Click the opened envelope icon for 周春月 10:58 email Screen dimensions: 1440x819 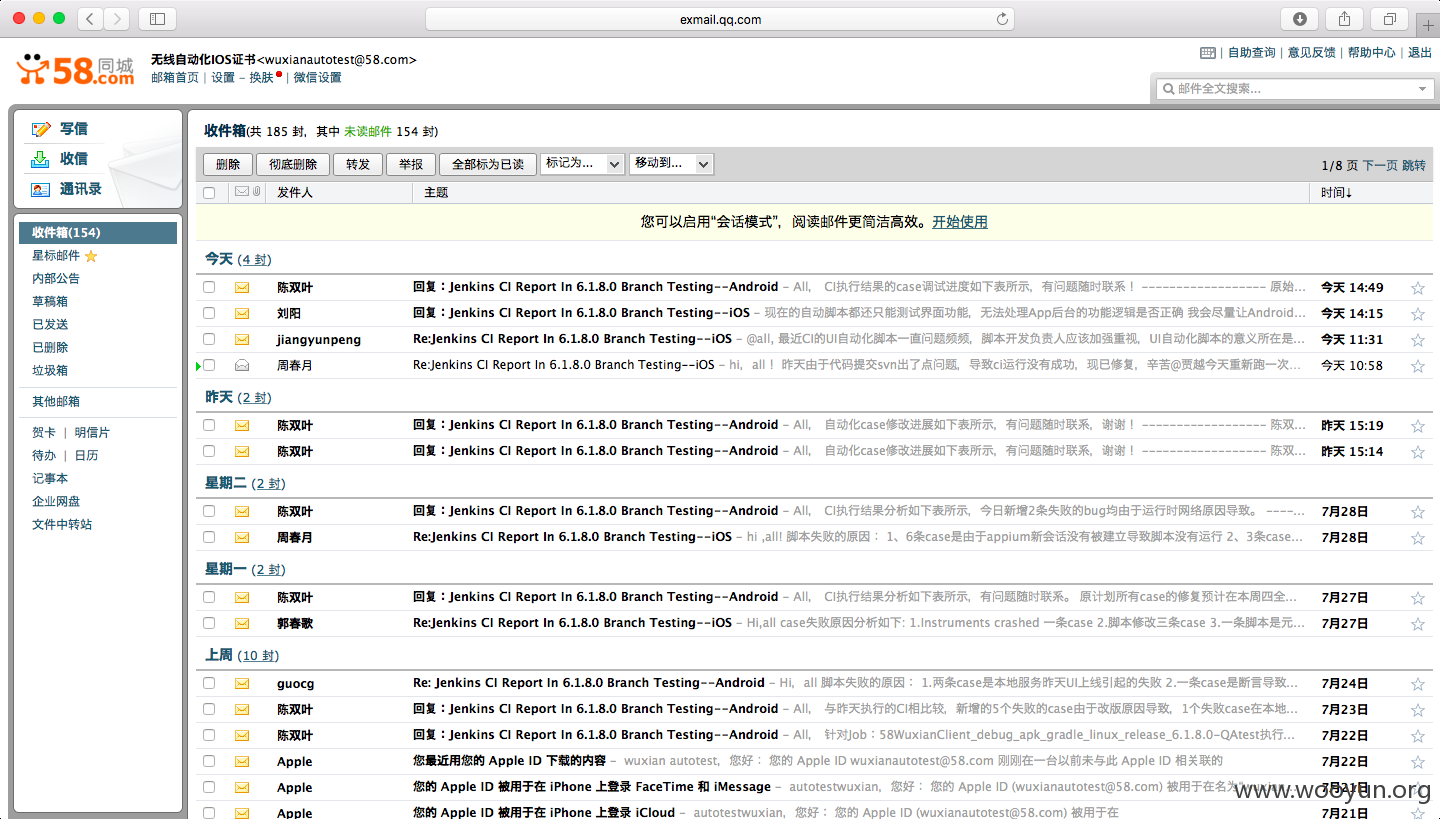click(242, 365)
